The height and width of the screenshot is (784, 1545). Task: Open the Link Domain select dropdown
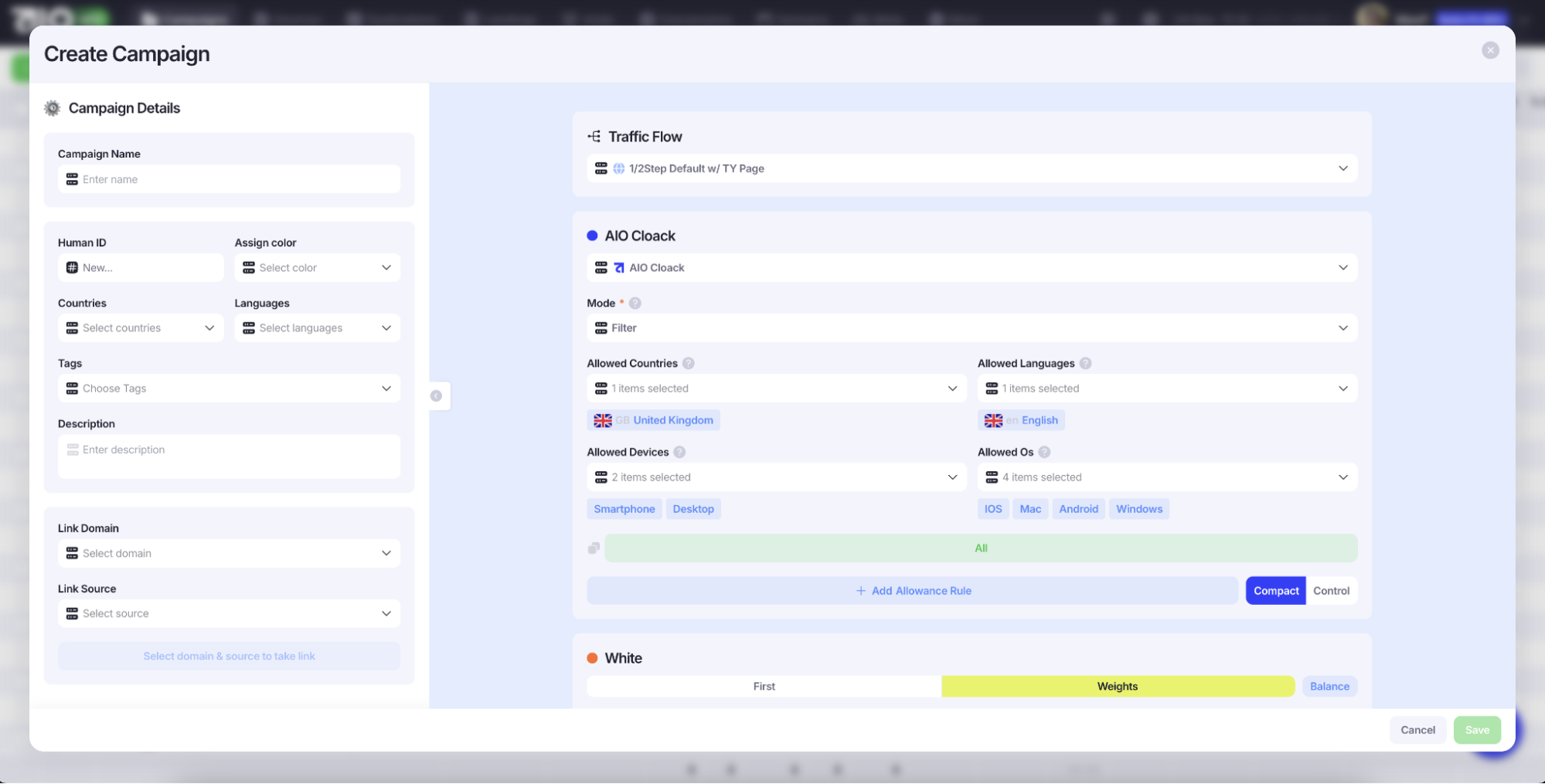point(229,554)
